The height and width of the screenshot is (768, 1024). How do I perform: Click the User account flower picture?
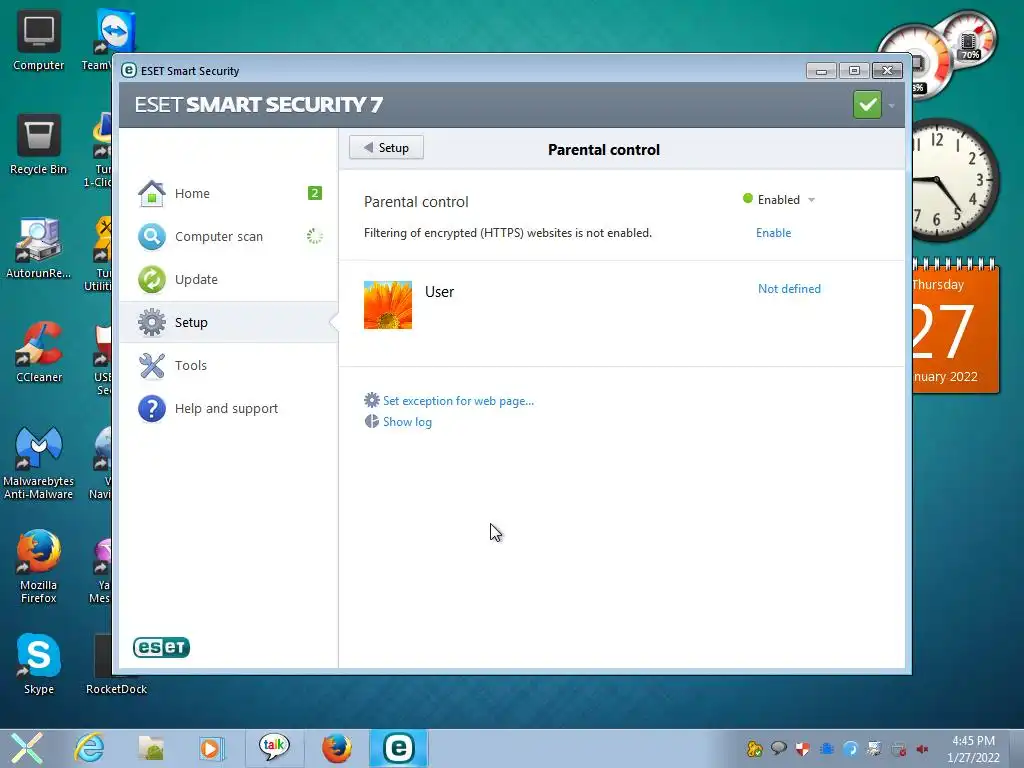point(388,305)
